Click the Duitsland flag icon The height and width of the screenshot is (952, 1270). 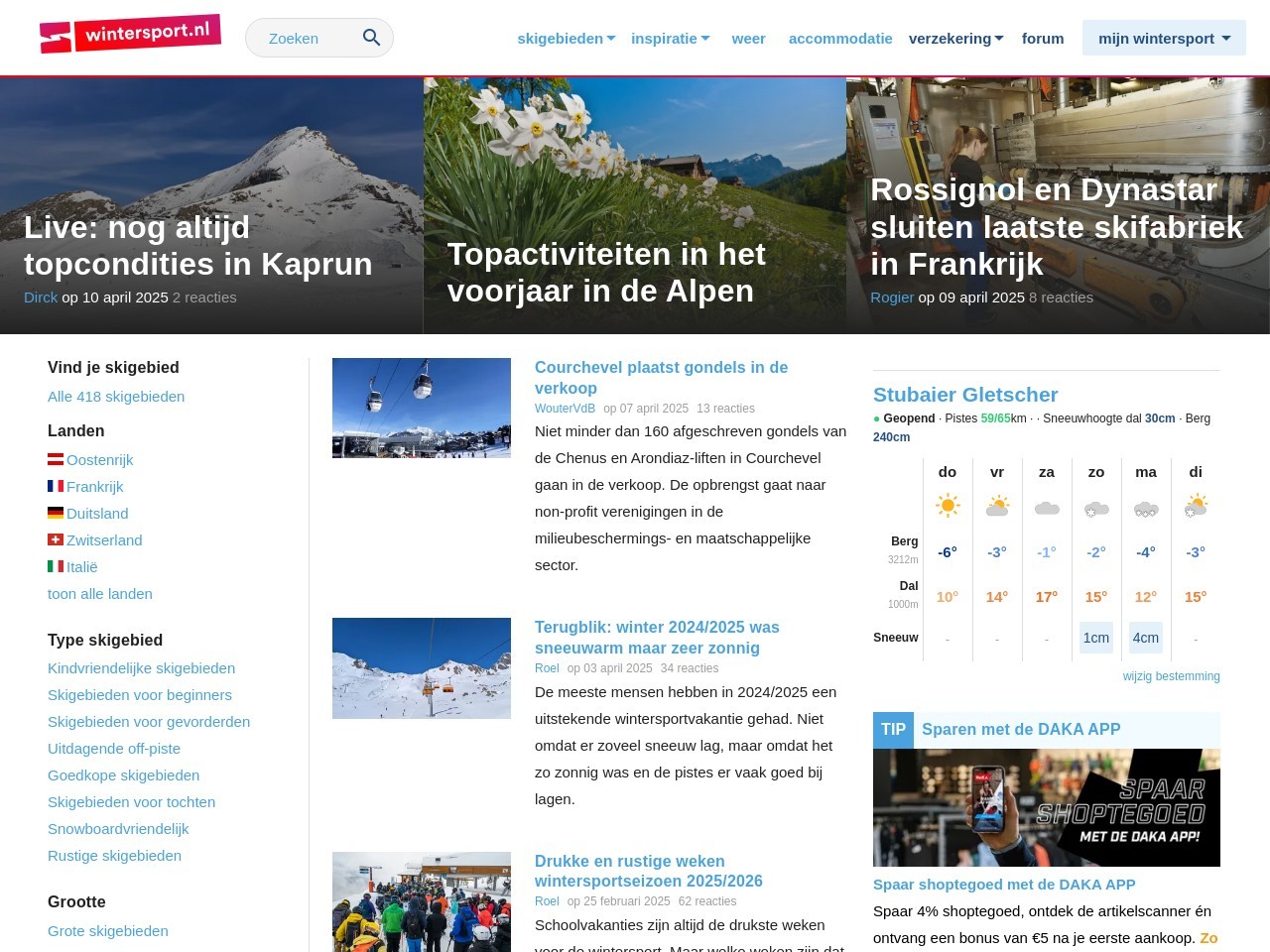[x=56, y=513]
